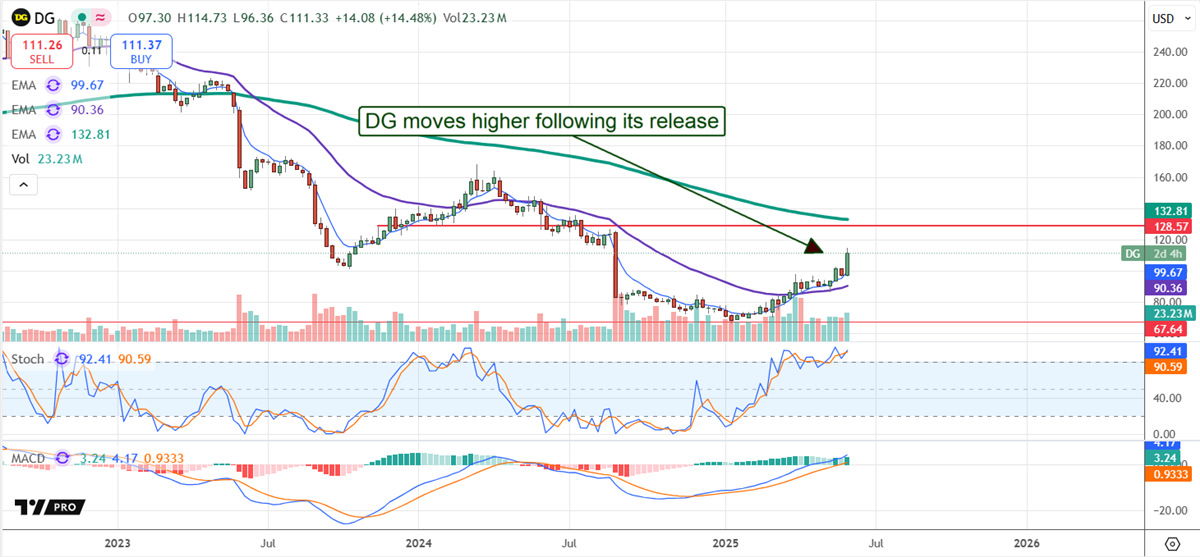Click the purple icon next to Stoch
This screenshot has width=1200, height=557.
coord(62,358)
